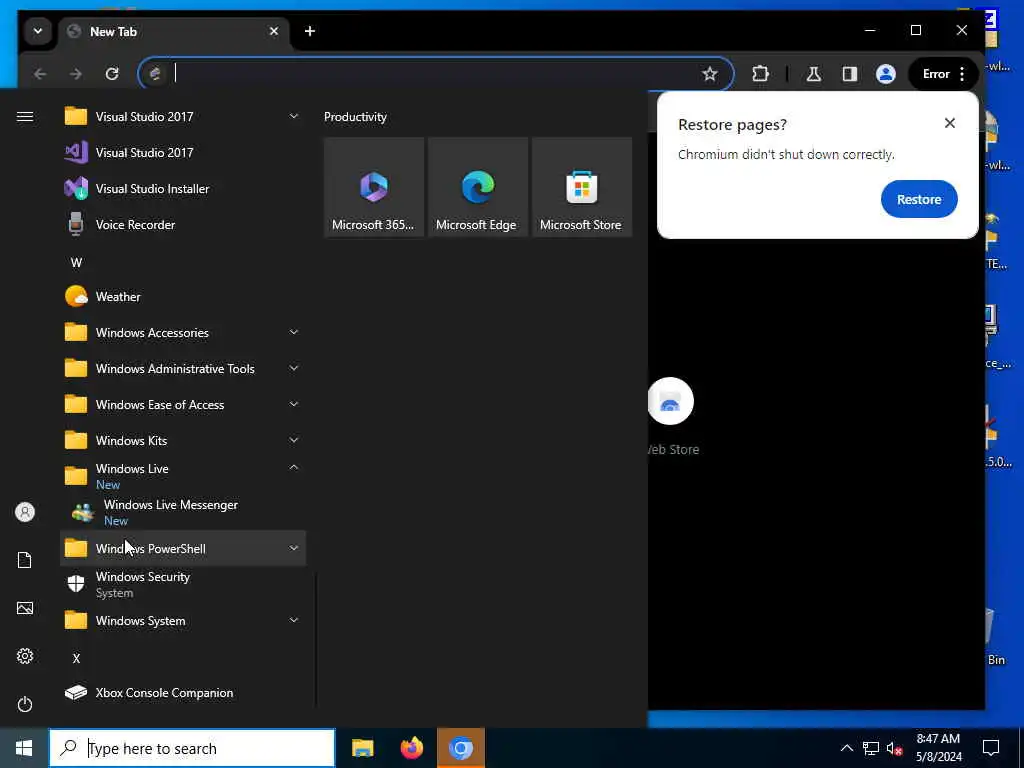
Task: Open the Weather app
Action: pos(183,296)
